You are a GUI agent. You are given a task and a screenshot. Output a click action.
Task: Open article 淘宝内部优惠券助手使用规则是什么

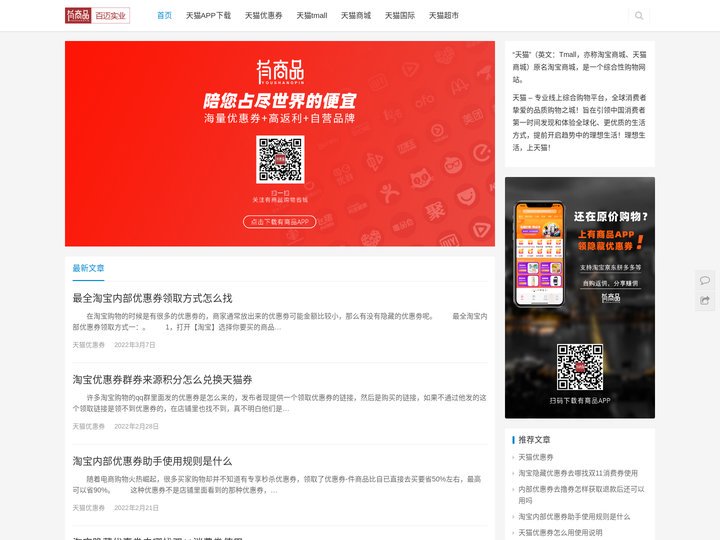coord(152,461)
